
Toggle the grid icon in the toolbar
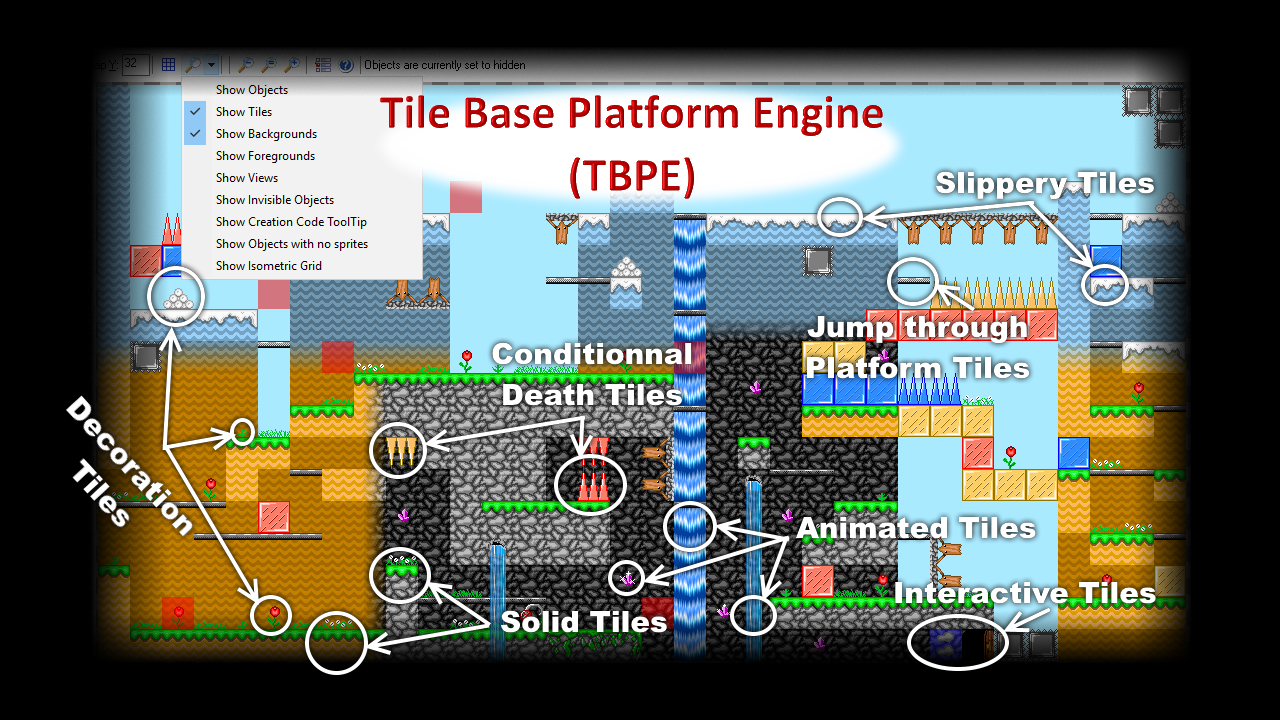pos(169,65)
